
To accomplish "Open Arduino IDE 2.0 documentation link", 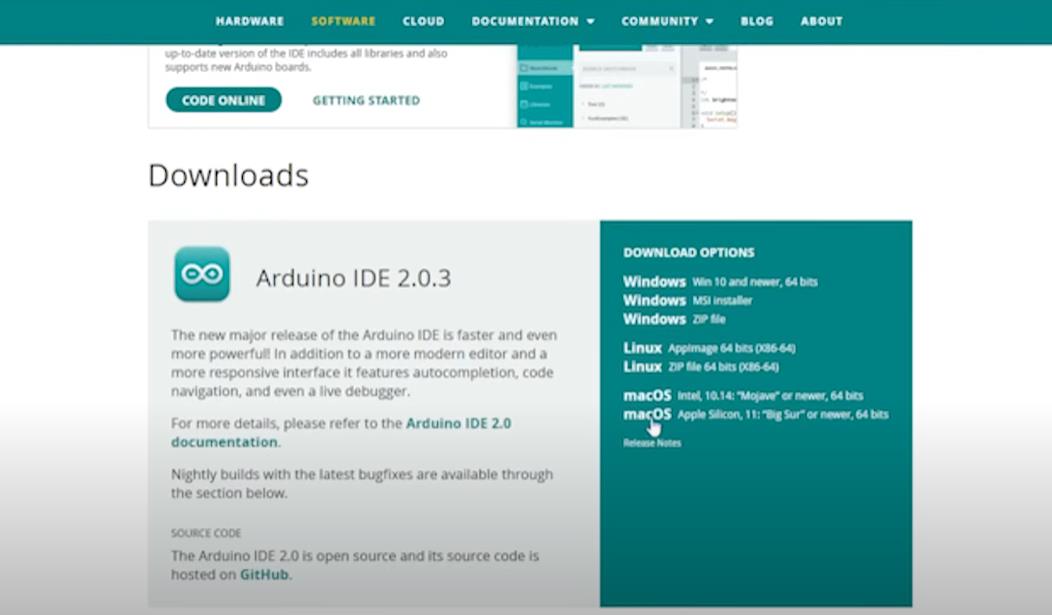I will coord(341,433).
